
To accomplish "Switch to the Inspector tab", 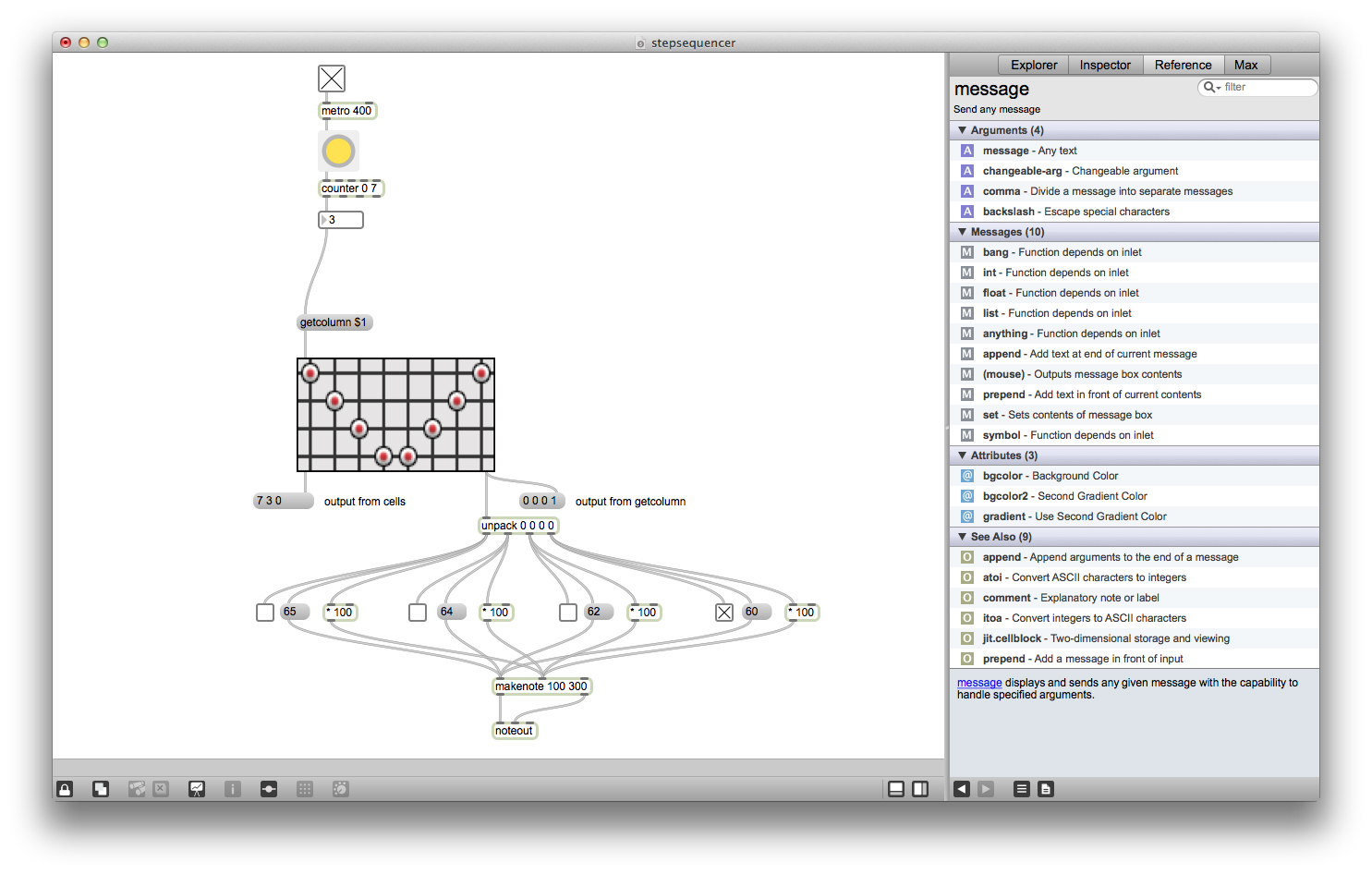I will pyautogui.click(x=1105, y=64).
